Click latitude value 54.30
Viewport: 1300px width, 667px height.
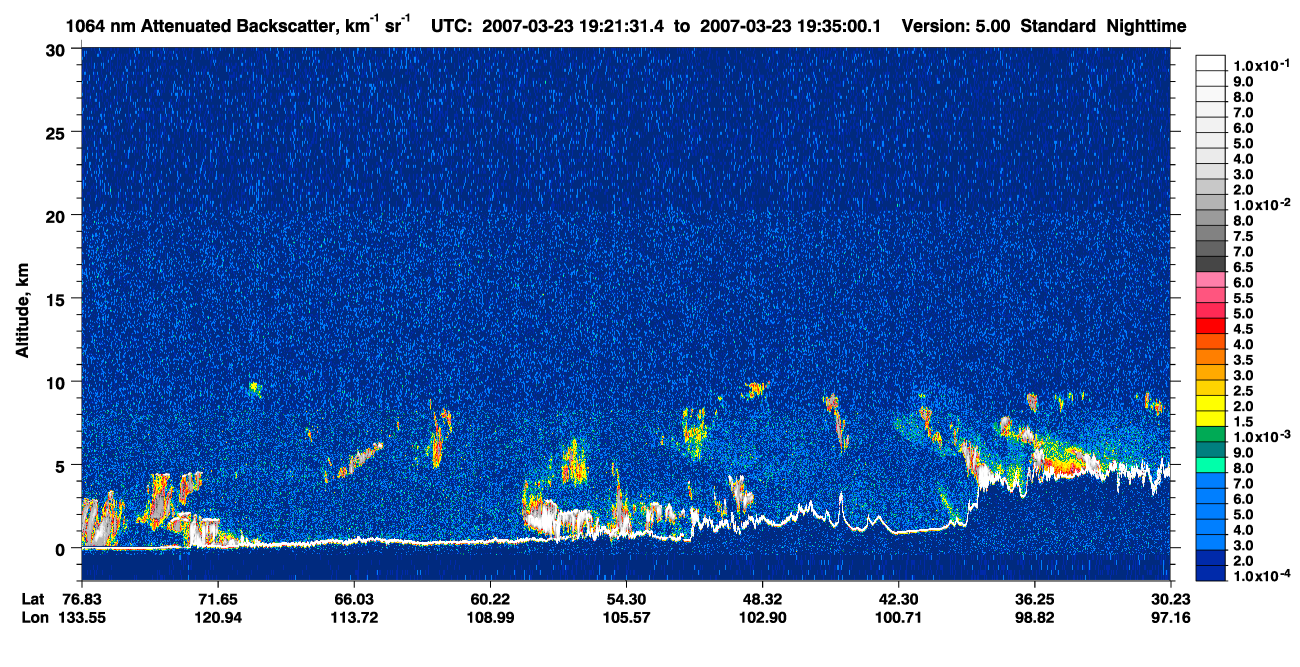(x=626, y=598)
